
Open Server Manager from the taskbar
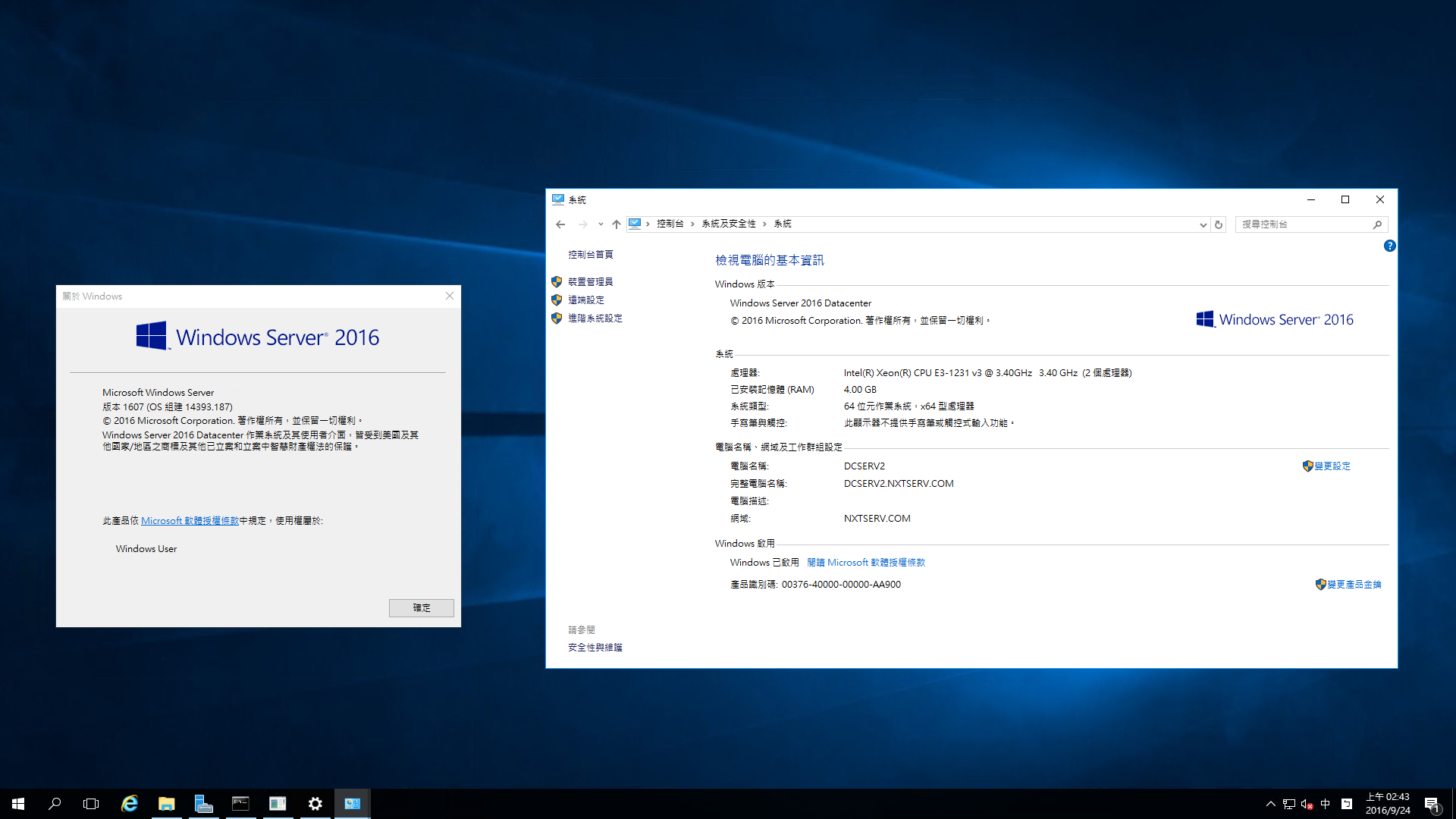pyautogui.click(x=203, y=804)
